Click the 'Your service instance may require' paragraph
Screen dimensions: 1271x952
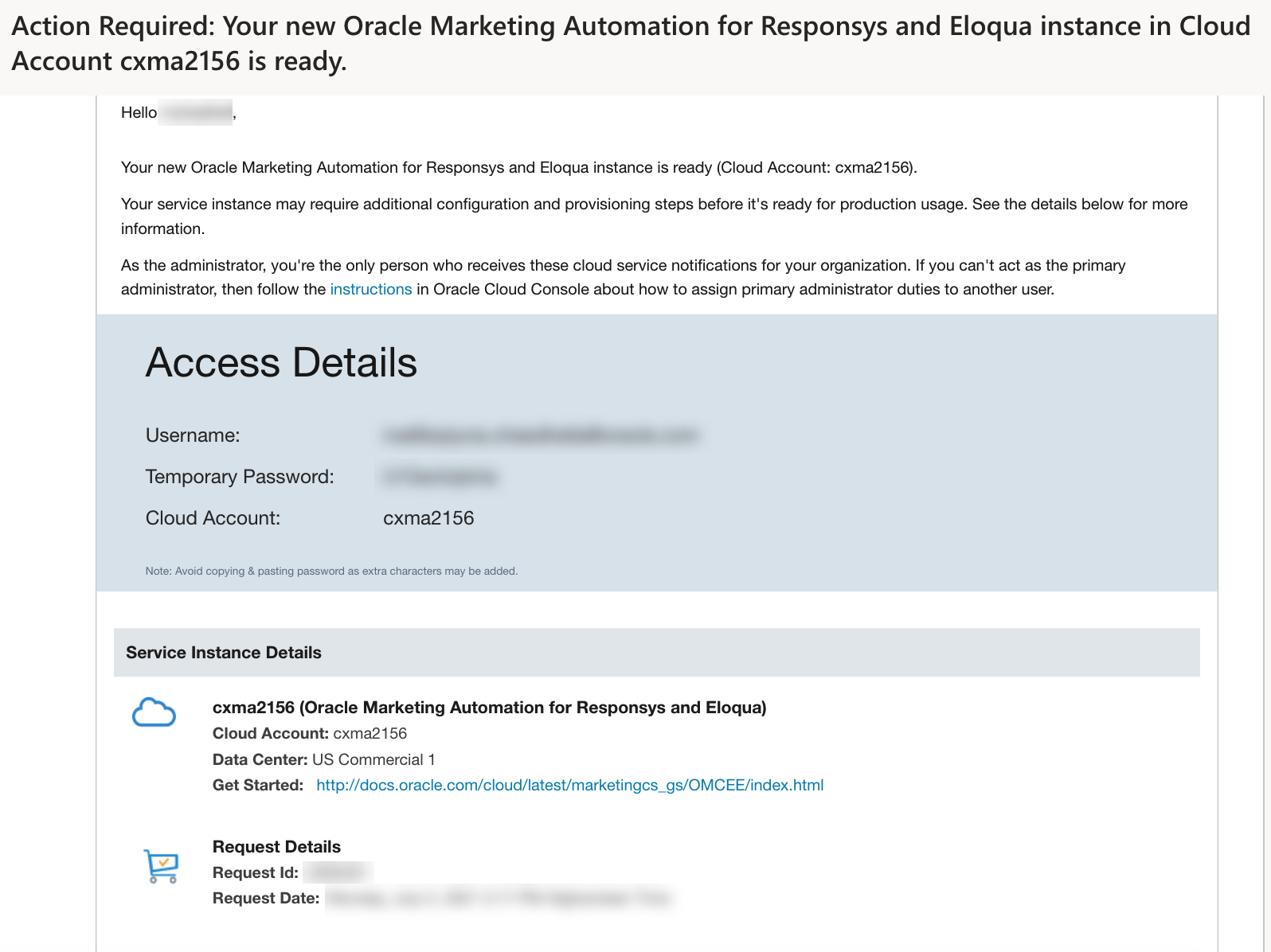point(654,217)
